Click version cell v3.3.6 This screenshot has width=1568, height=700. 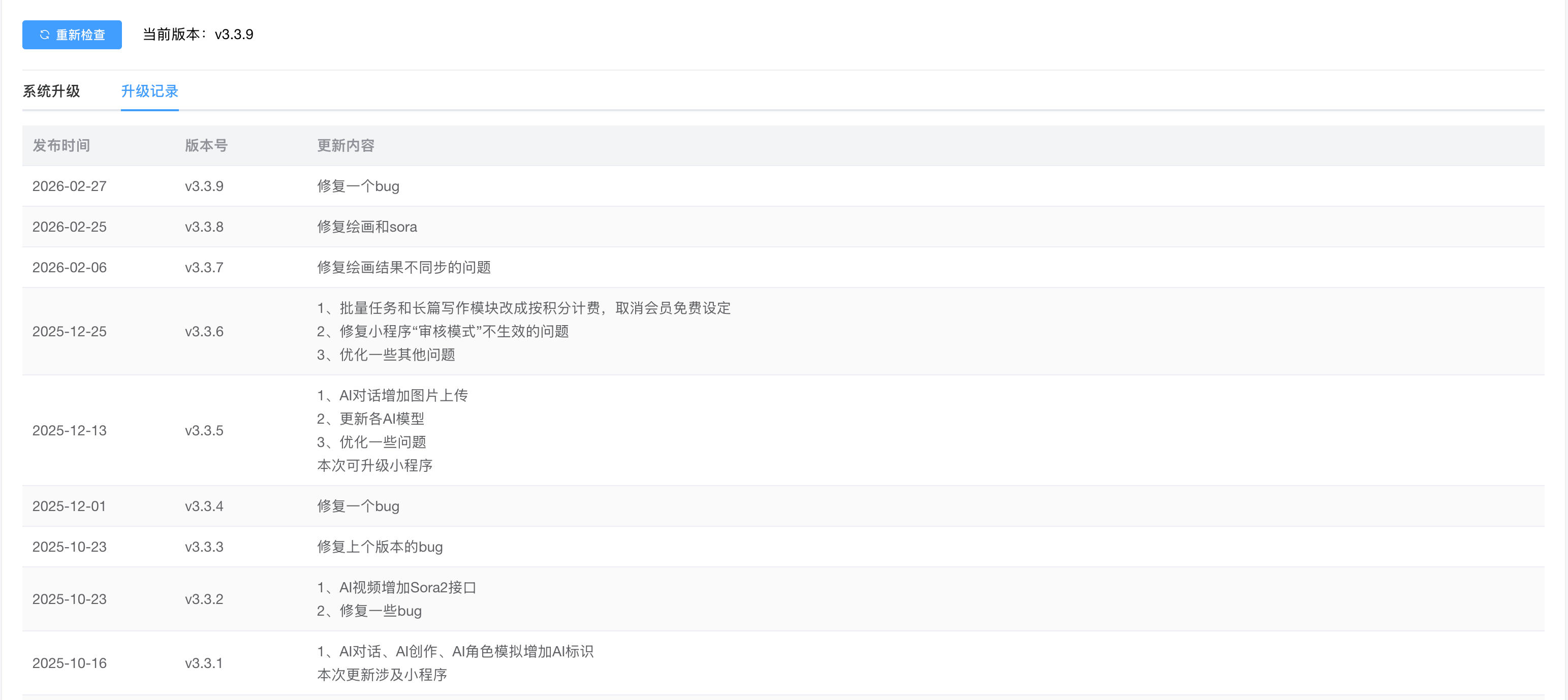click(204, 332)
